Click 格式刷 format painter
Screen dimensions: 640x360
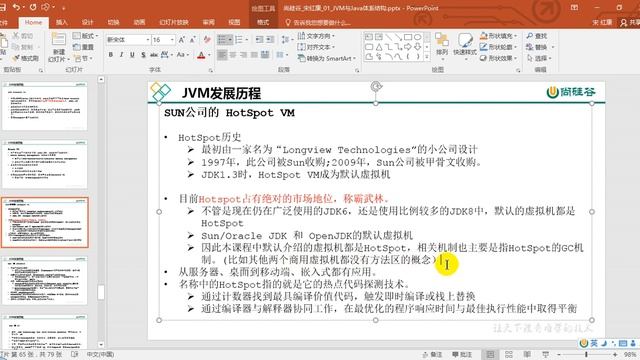click(x=25, y=58)
